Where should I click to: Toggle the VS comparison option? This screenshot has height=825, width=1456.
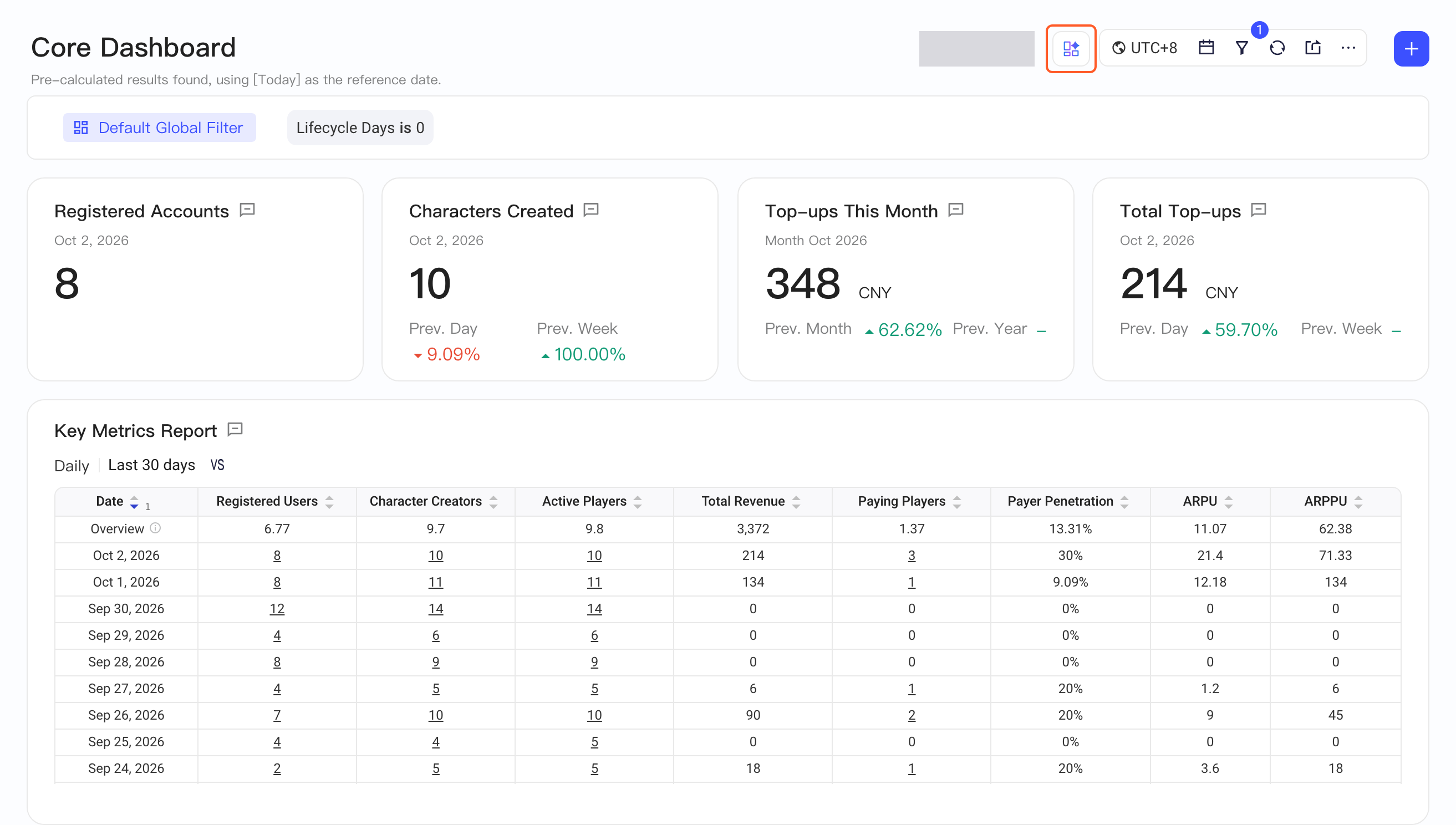click(217, 465)
